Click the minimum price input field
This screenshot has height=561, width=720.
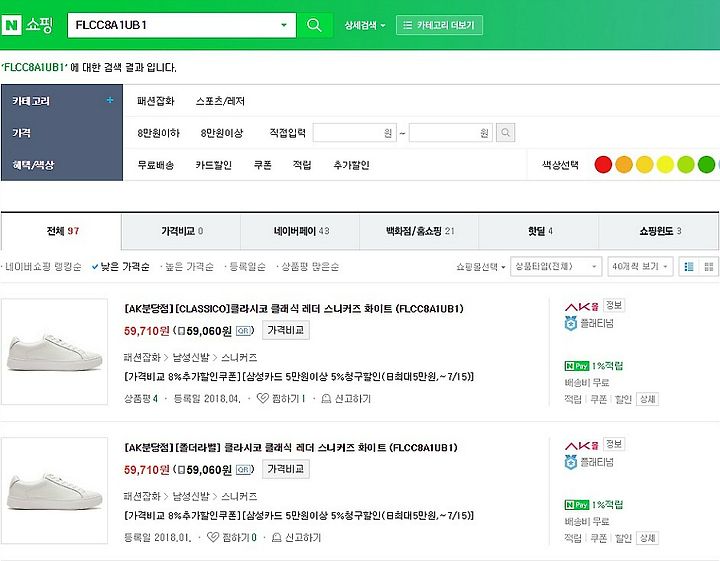click(354, 133)
